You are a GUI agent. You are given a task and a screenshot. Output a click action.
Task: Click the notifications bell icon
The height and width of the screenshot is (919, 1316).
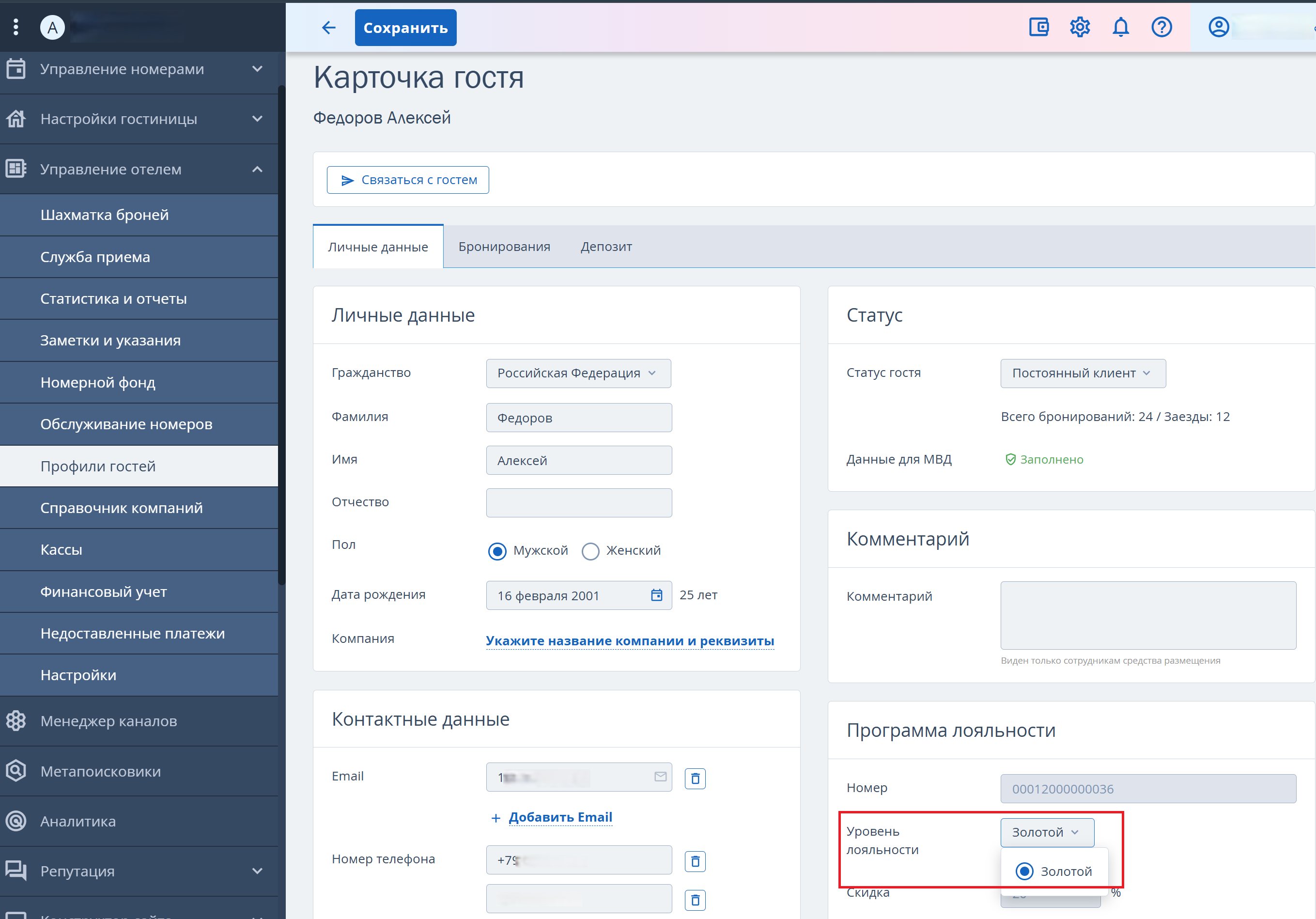(1120, 28)
